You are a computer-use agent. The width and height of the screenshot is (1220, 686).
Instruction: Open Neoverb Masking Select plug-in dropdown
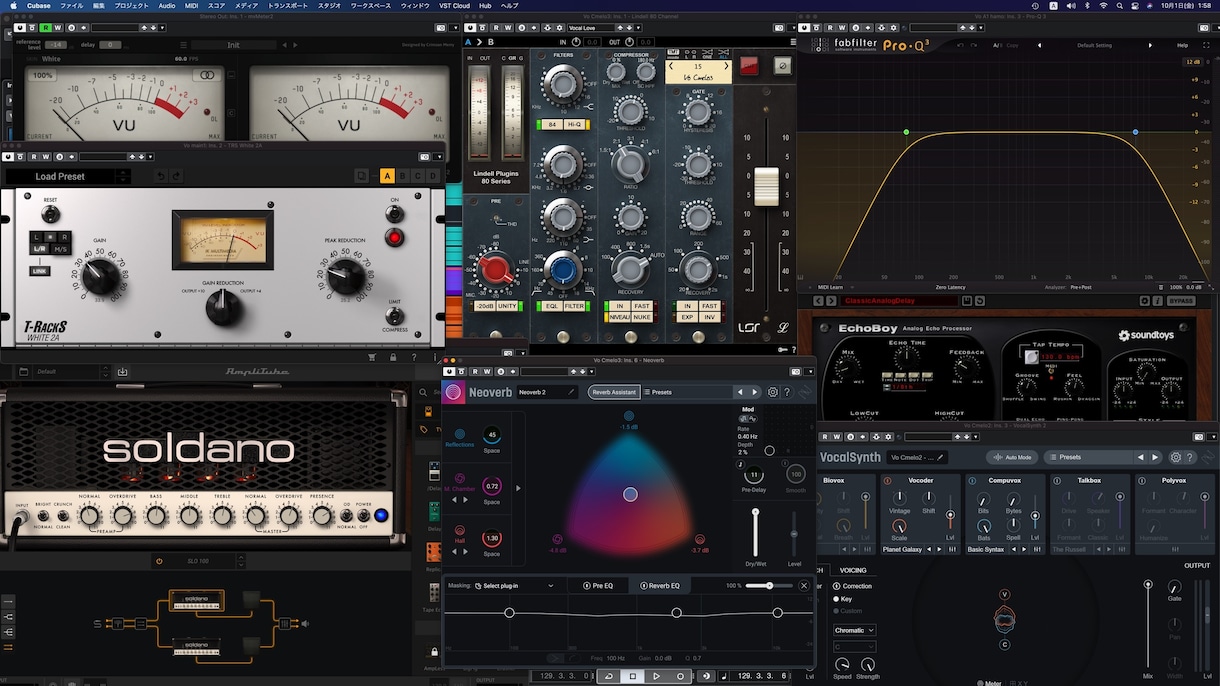tap(514, 585)
